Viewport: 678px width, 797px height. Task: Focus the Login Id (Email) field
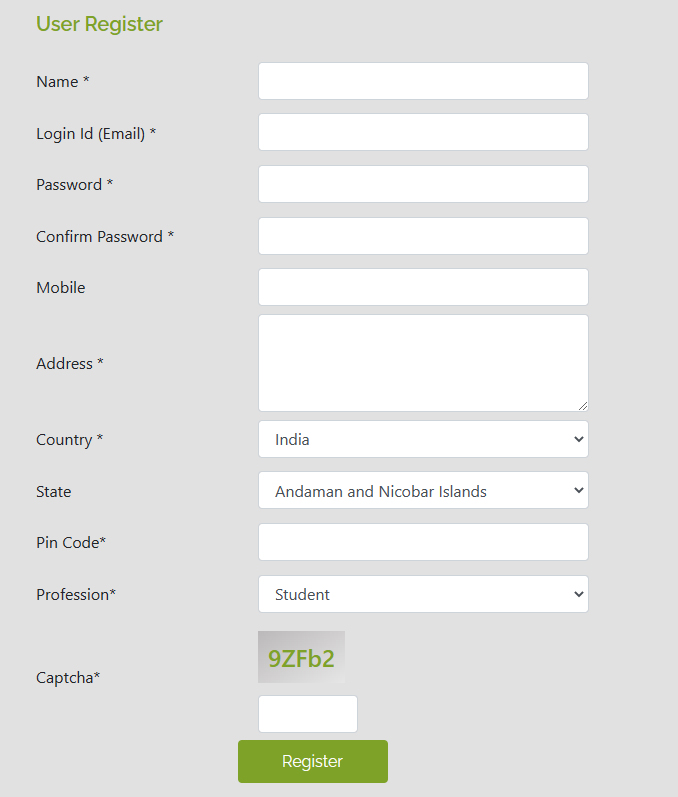tap(423, 132)
